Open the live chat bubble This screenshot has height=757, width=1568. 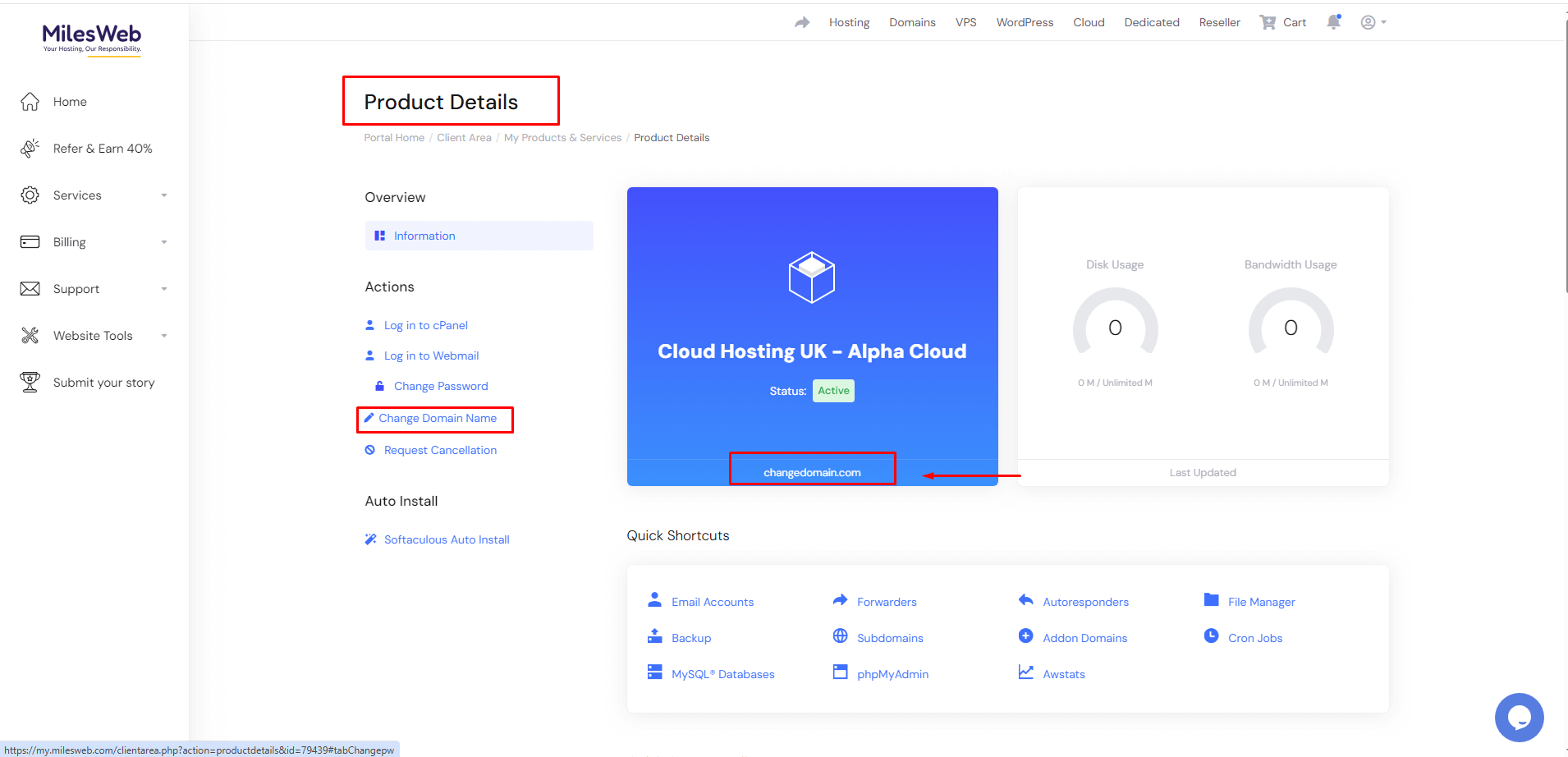point(1520,718)
